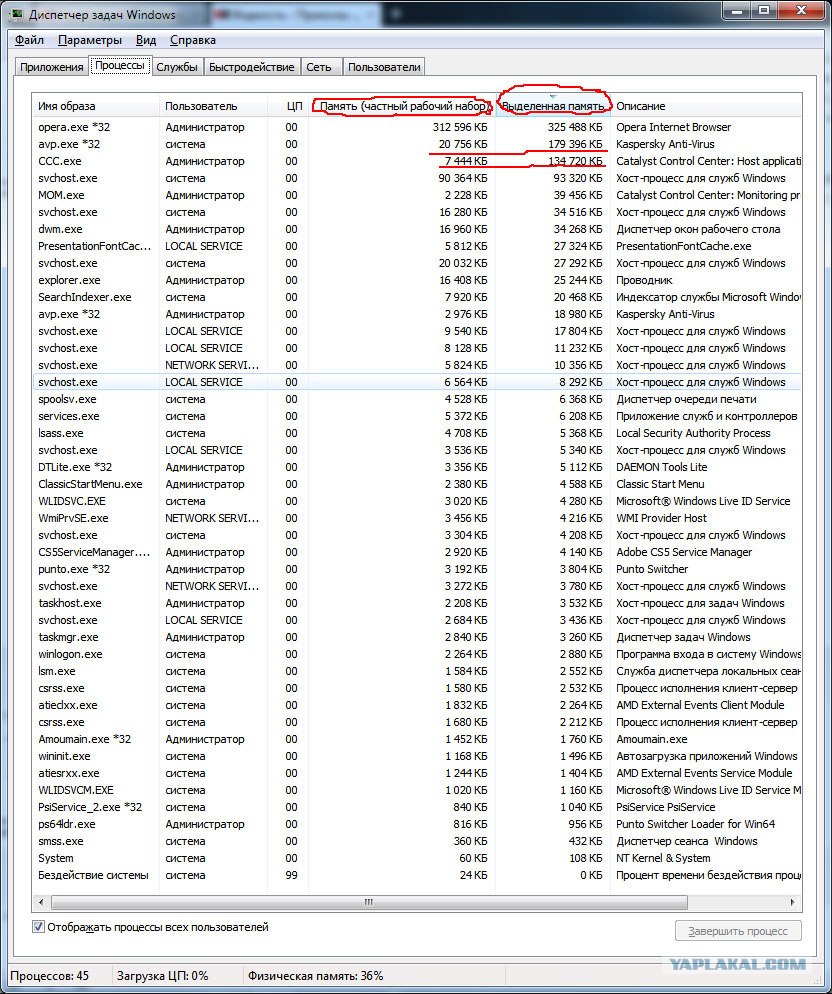The height and width of the screenshot is (994, 832).
Task: Click the horizontal scrollbar thumb
Action: point(369,902)
